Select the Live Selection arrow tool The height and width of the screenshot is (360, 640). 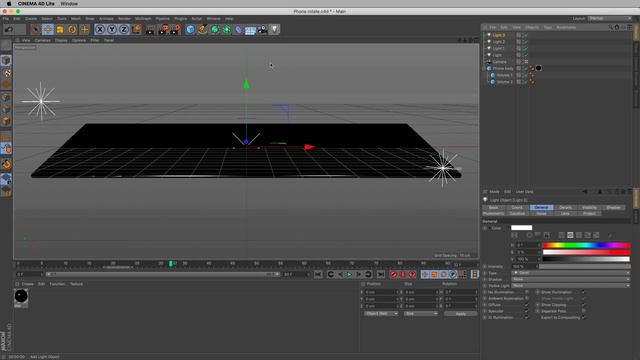[x=36, y=29]
